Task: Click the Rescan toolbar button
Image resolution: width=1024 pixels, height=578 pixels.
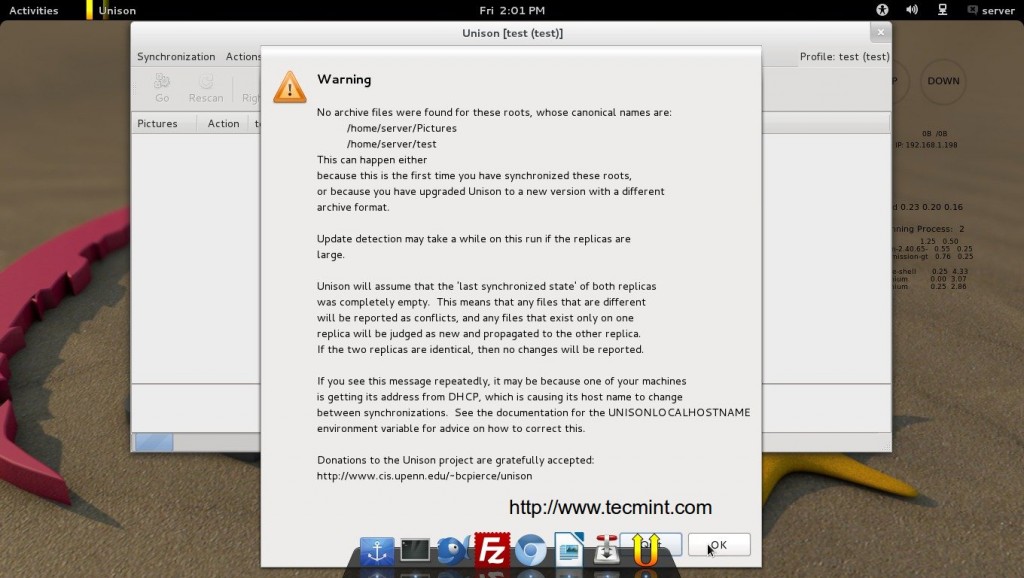Action: 206,88
